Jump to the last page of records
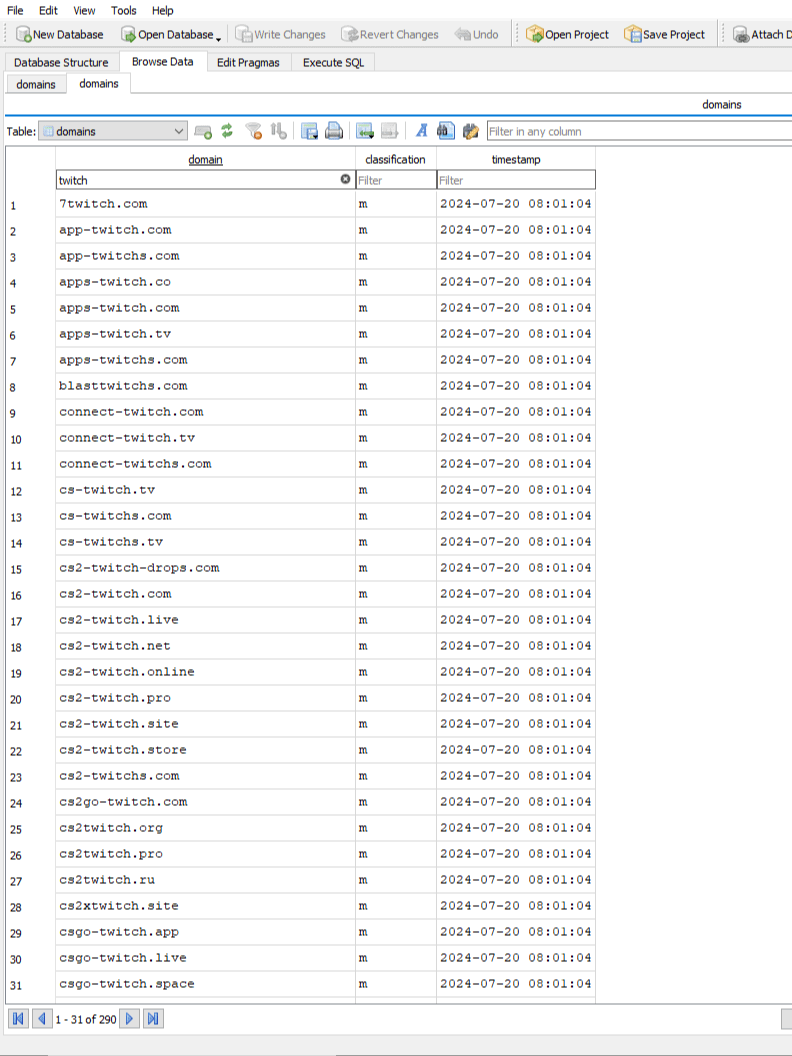The width and height of the screenshot is (792, 1056). [x=153, y=1019]
